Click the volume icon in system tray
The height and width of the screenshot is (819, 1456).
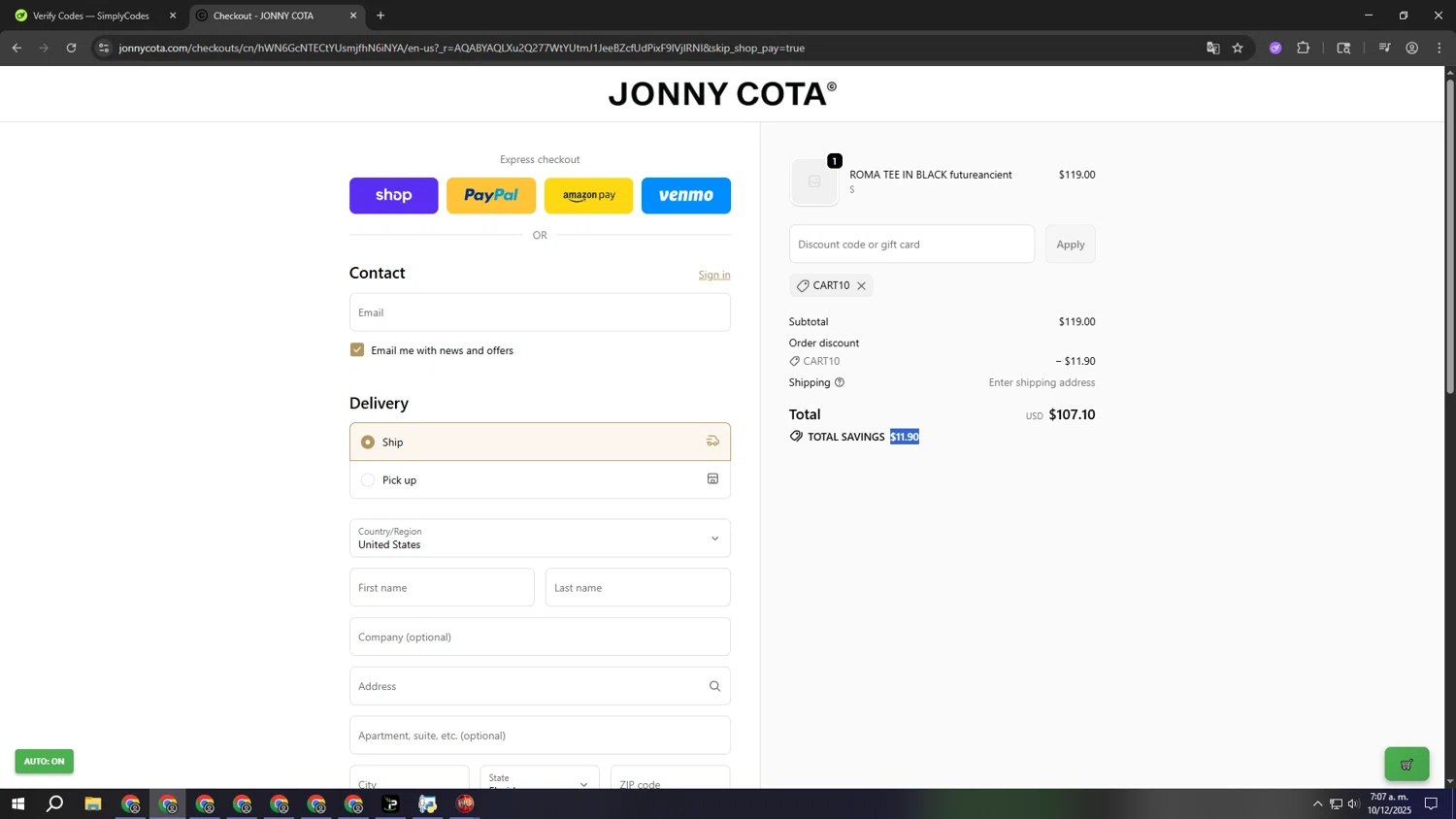(1354, 804)
